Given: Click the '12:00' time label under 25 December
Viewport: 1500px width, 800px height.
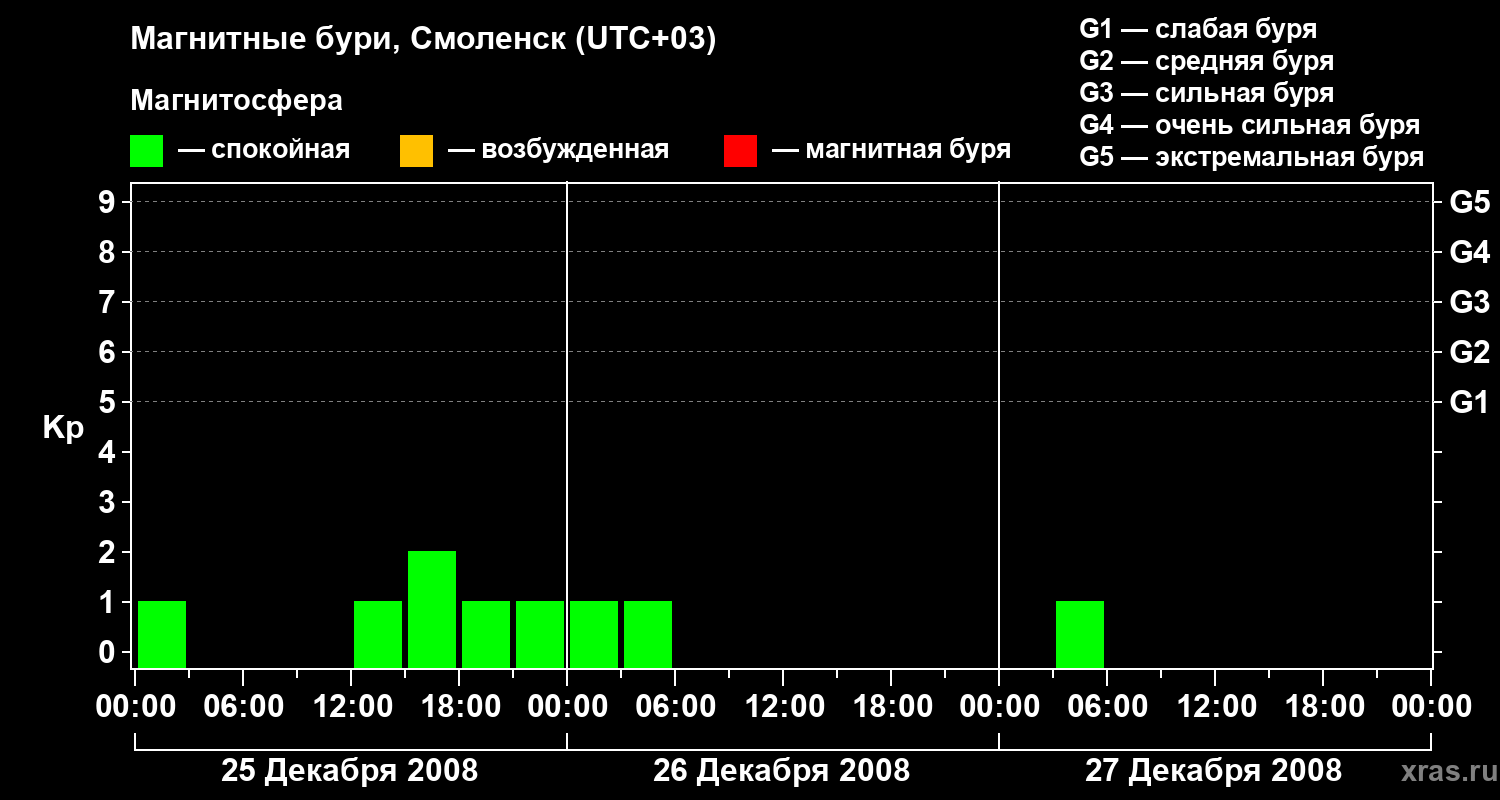Looking at the screenshot, I should [x=351, y=707].
